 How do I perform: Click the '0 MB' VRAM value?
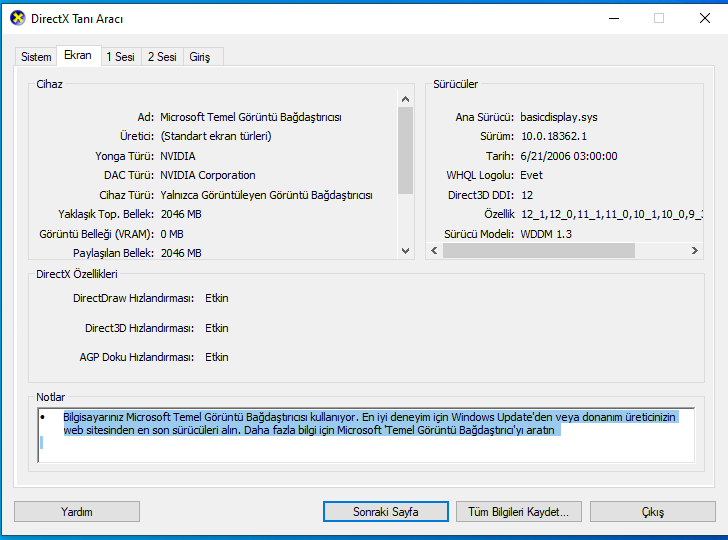pos(172,234)
